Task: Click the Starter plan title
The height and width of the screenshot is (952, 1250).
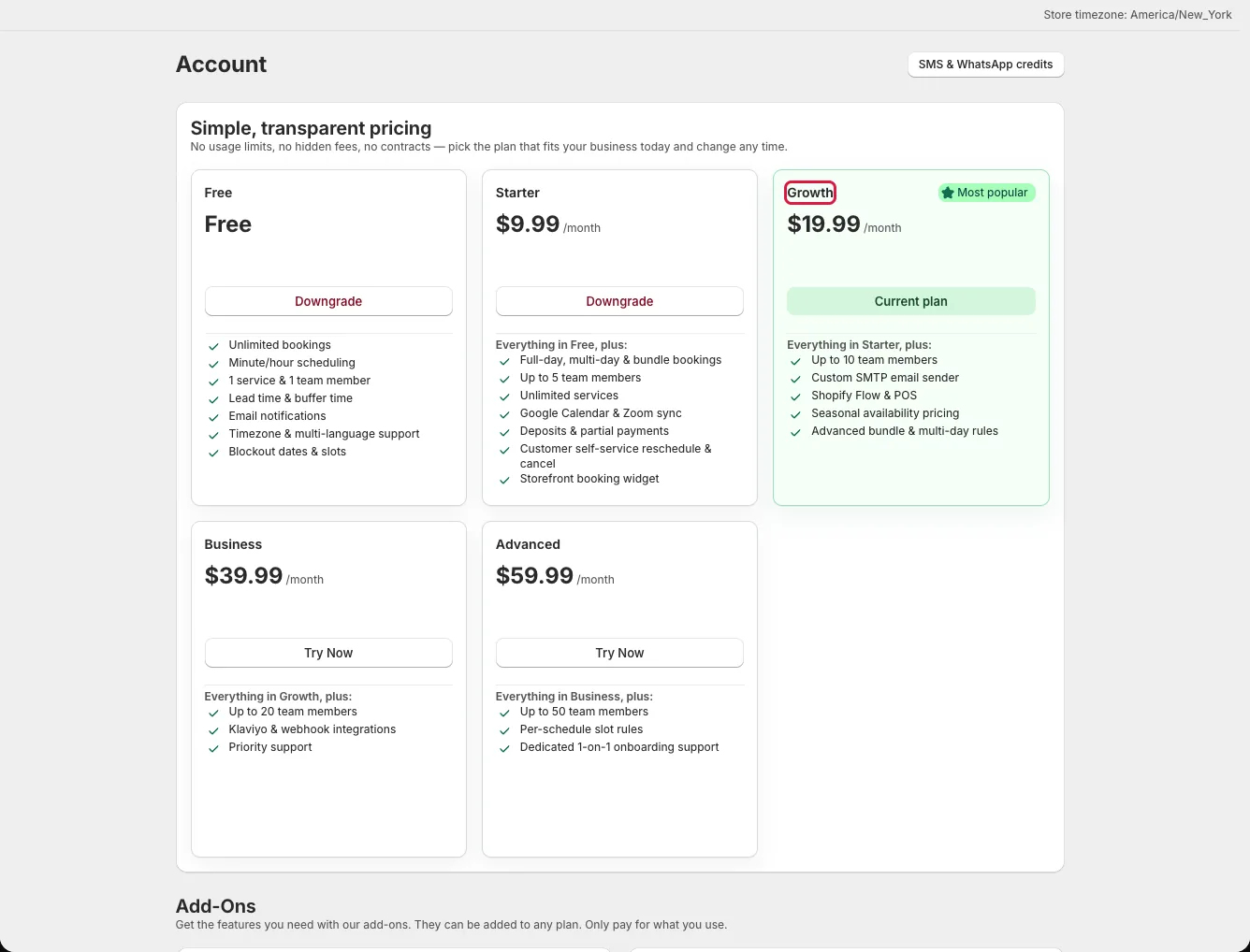Action: pyautogui.click(x=517, y=193)
